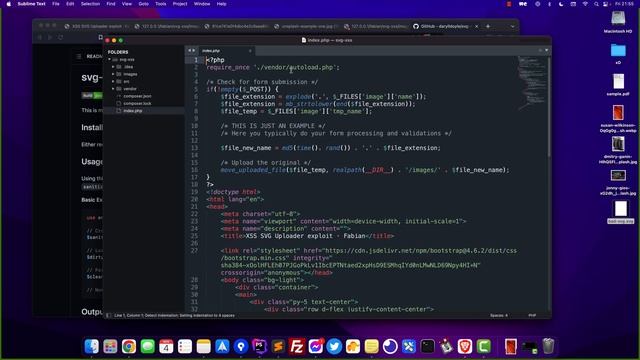The image size is (640, 360).
Task: Launch Google Chrome from the dock
Action: [x=129, y=347]
